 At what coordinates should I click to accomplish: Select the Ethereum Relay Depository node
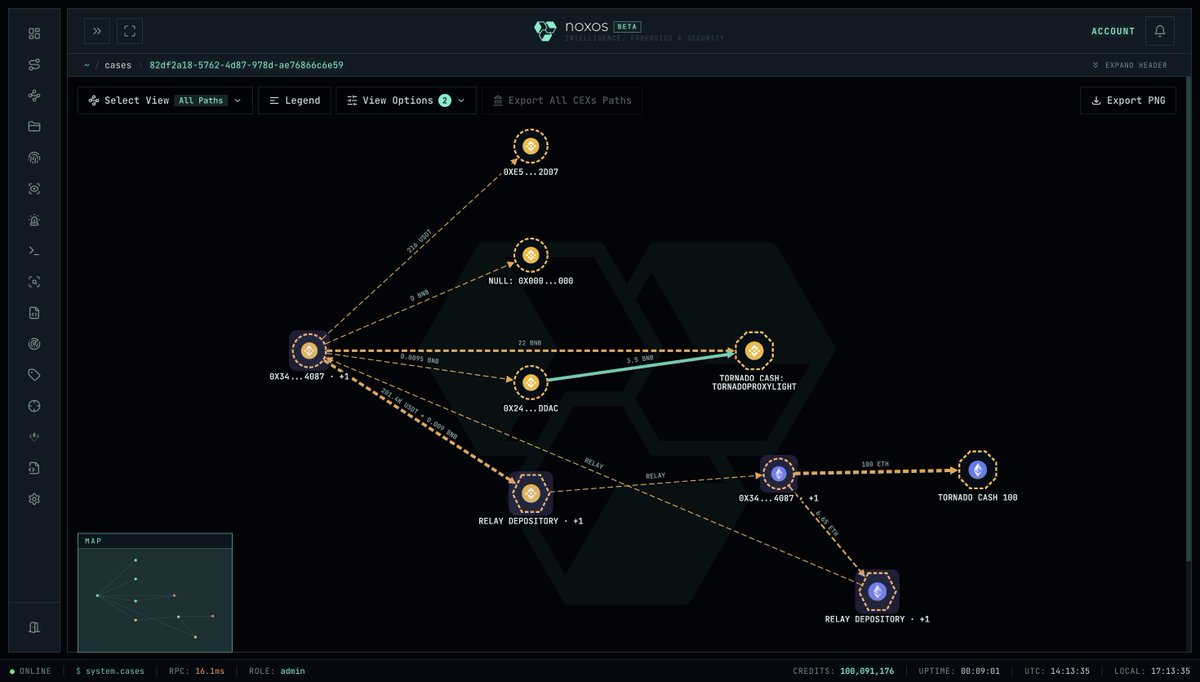click(877, 591)
